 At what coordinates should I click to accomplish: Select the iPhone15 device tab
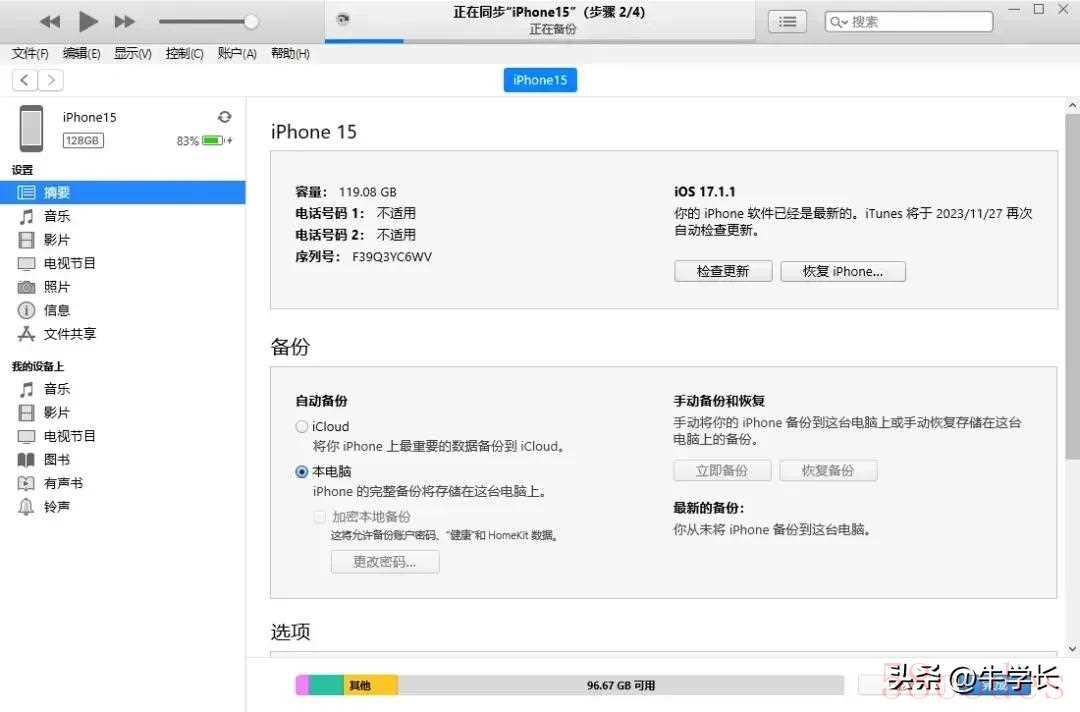click(540, 80)
